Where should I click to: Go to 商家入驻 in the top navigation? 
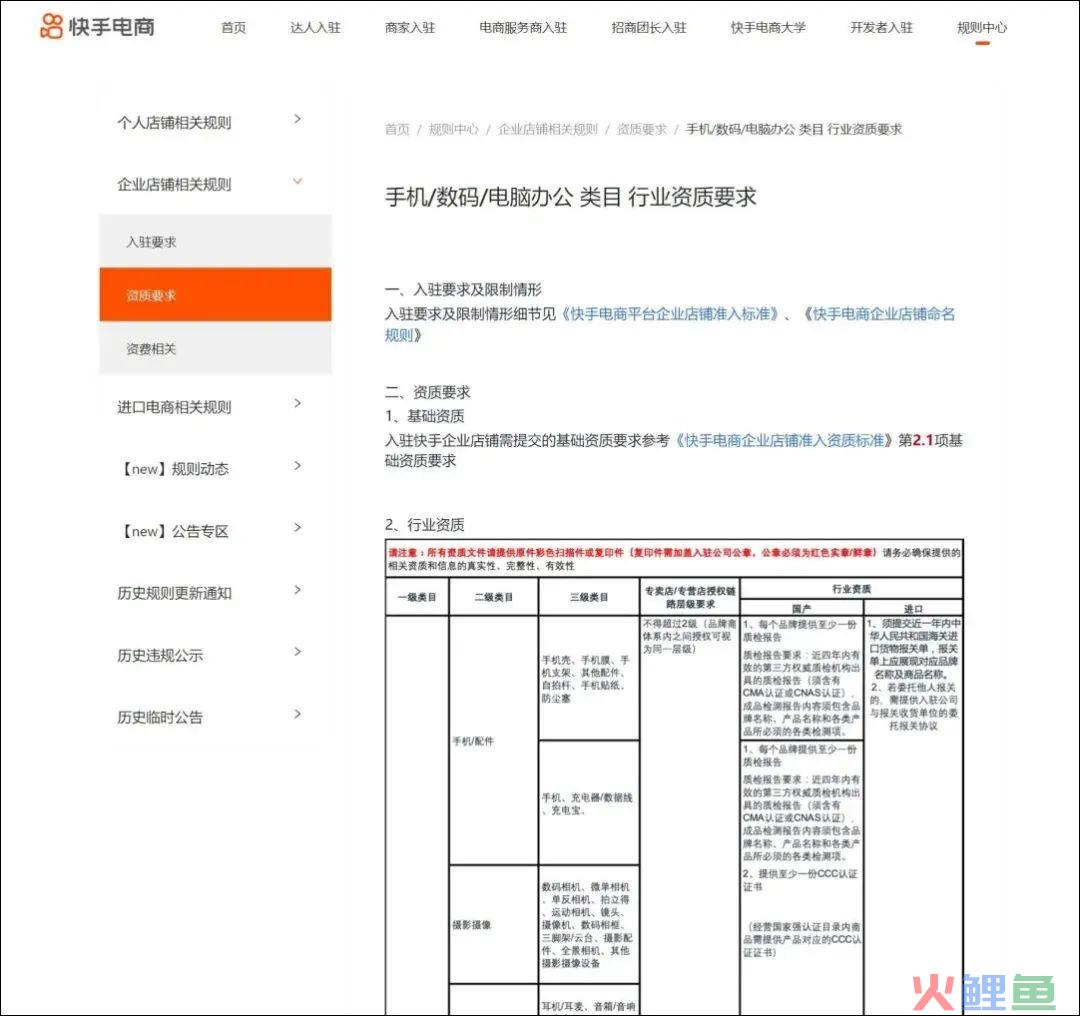[x=410, y=28]
